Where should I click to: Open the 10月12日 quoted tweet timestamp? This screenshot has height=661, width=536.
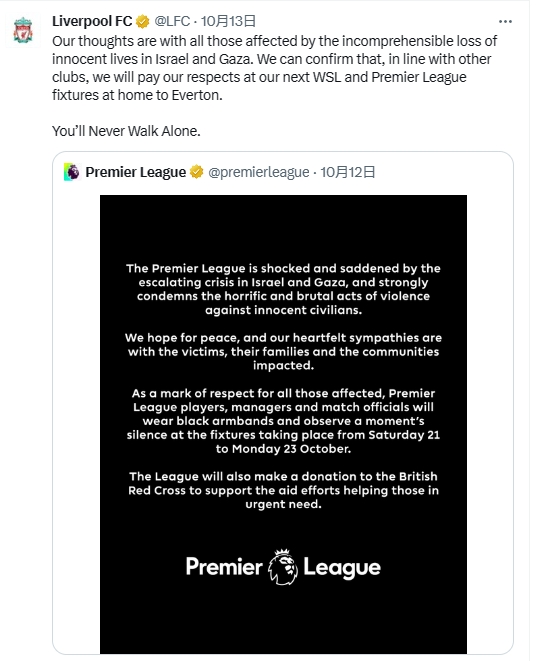point(347,172)
